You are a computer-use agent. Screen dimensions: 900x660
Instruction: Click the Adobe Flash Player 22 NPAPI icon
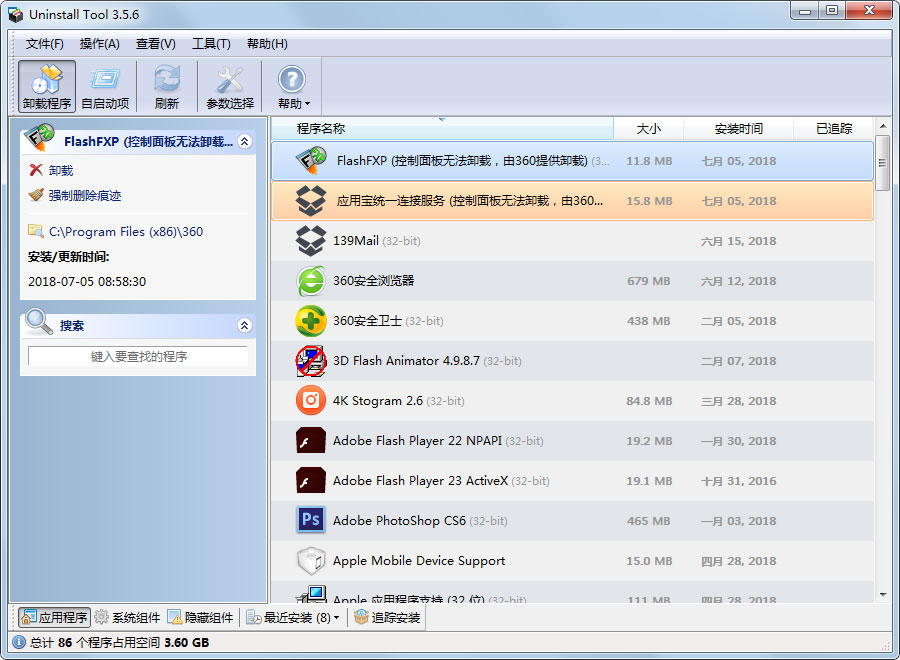pos(311,441)
